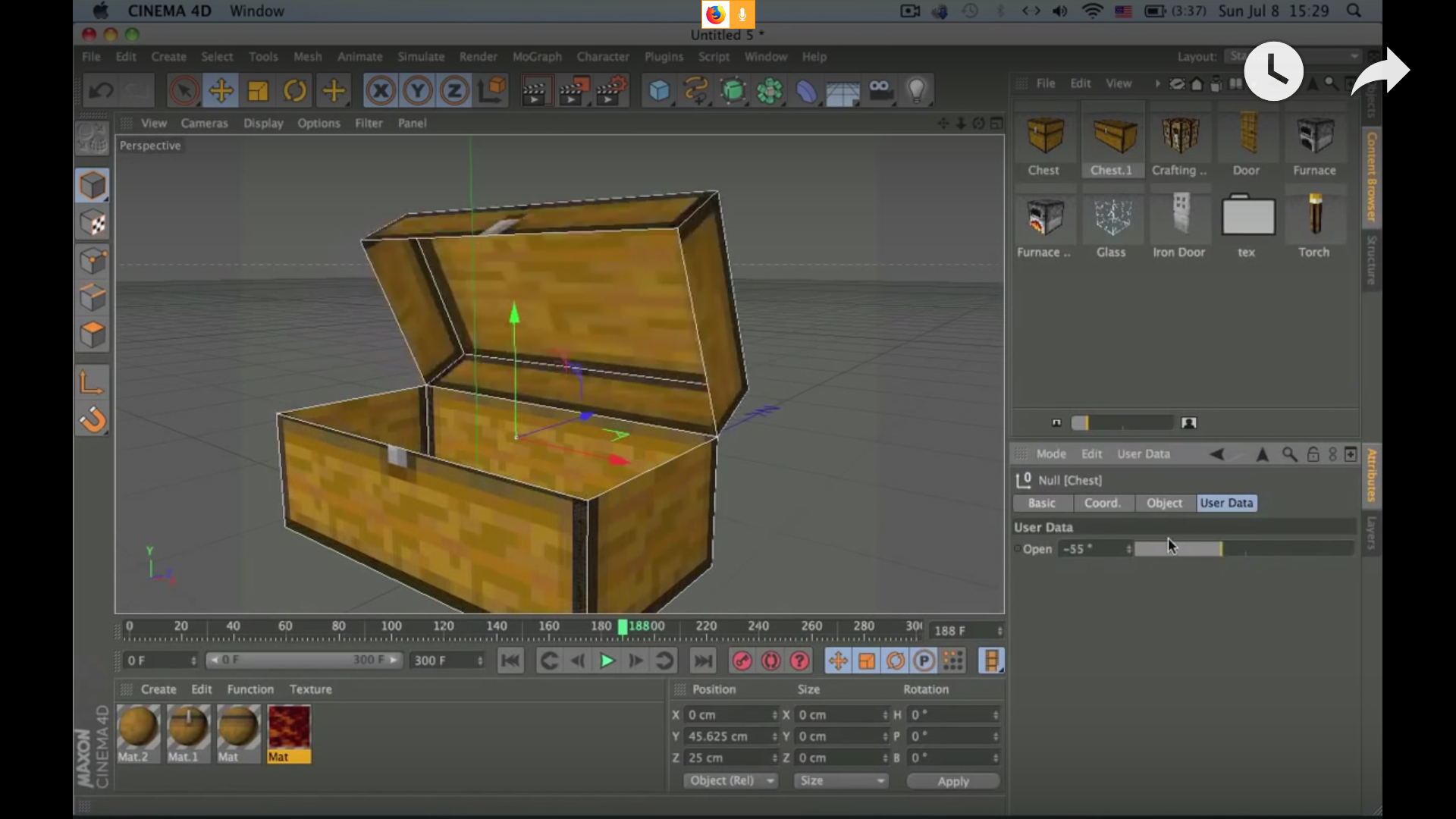Open Edit Render Settings icon
Viewport: 1456px width, 819px height.
coord(612,91)
